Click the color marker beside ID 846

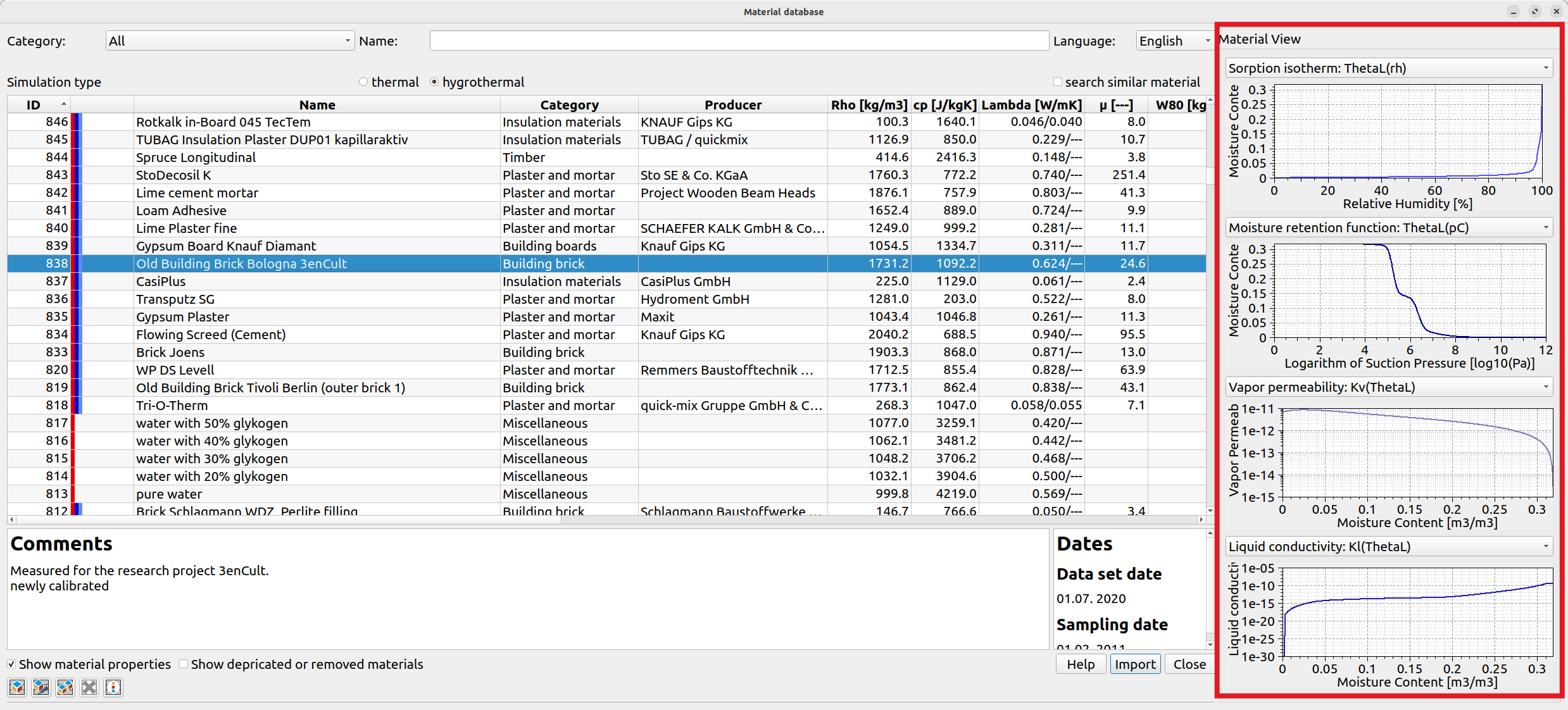click(77, 121)
